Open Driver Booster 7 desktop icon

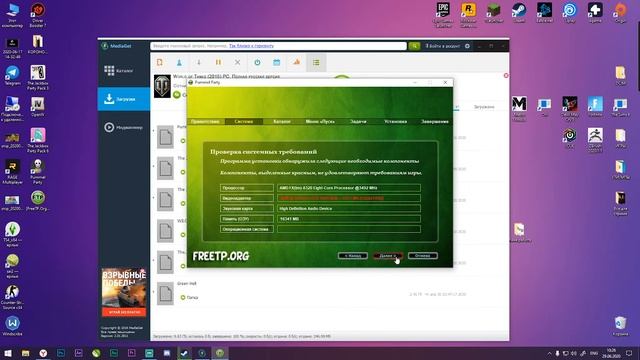38,15
